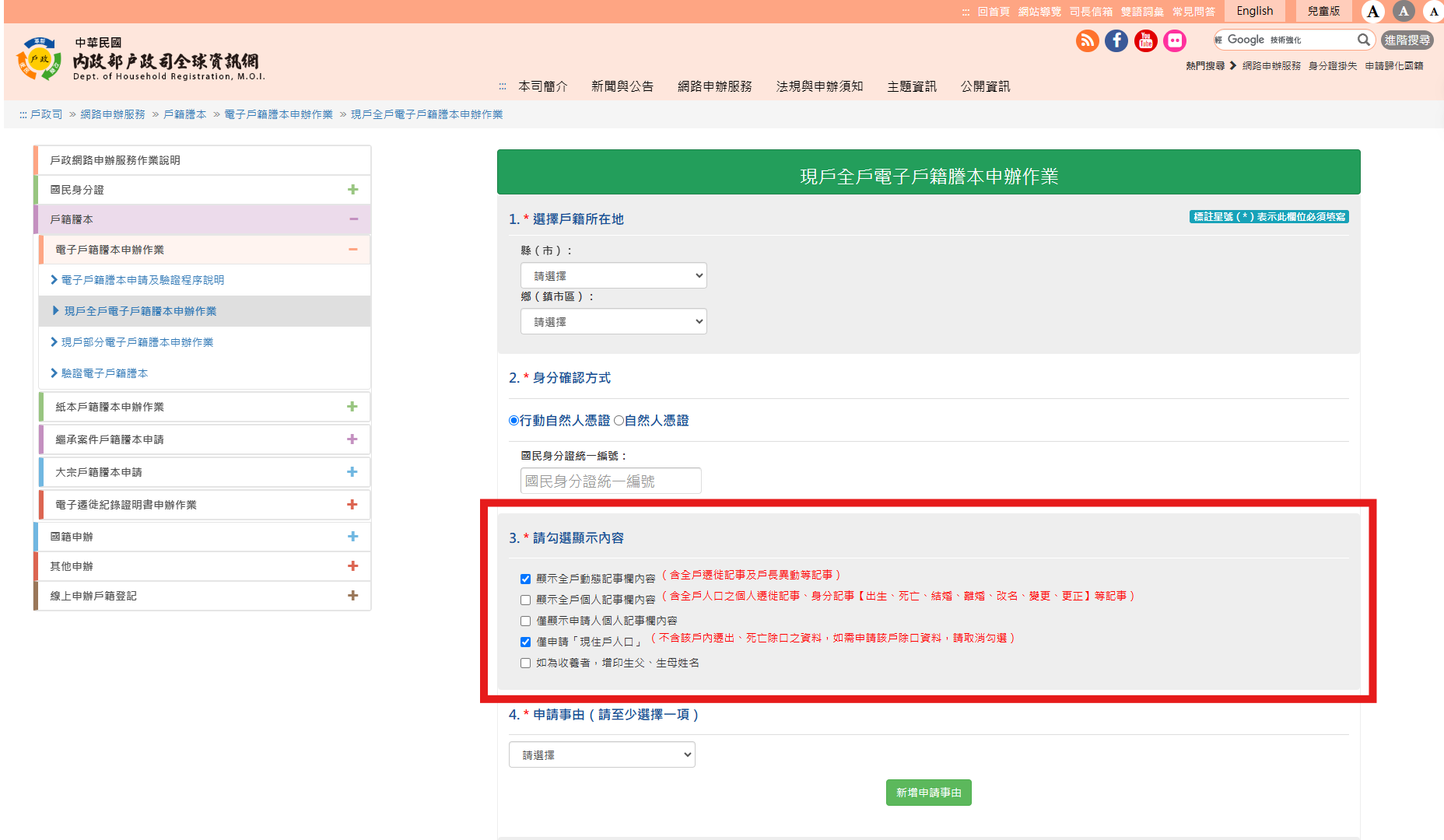Open the pink Flickr icon

pyautogui.click(x=1175, y=40)
